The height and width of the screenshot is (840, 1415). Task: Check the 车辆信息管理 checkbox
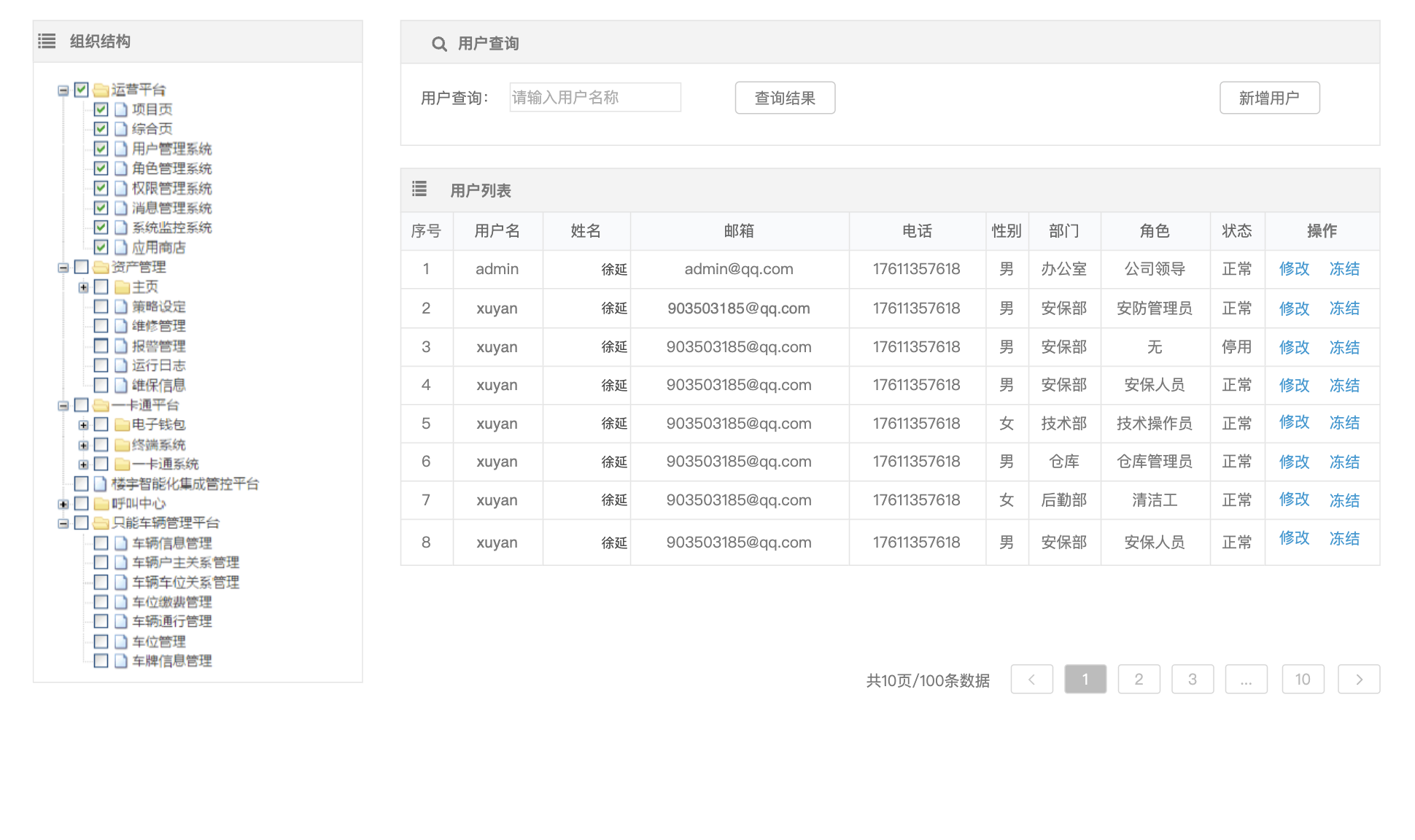pyautogui.click(x=101, y=542)
